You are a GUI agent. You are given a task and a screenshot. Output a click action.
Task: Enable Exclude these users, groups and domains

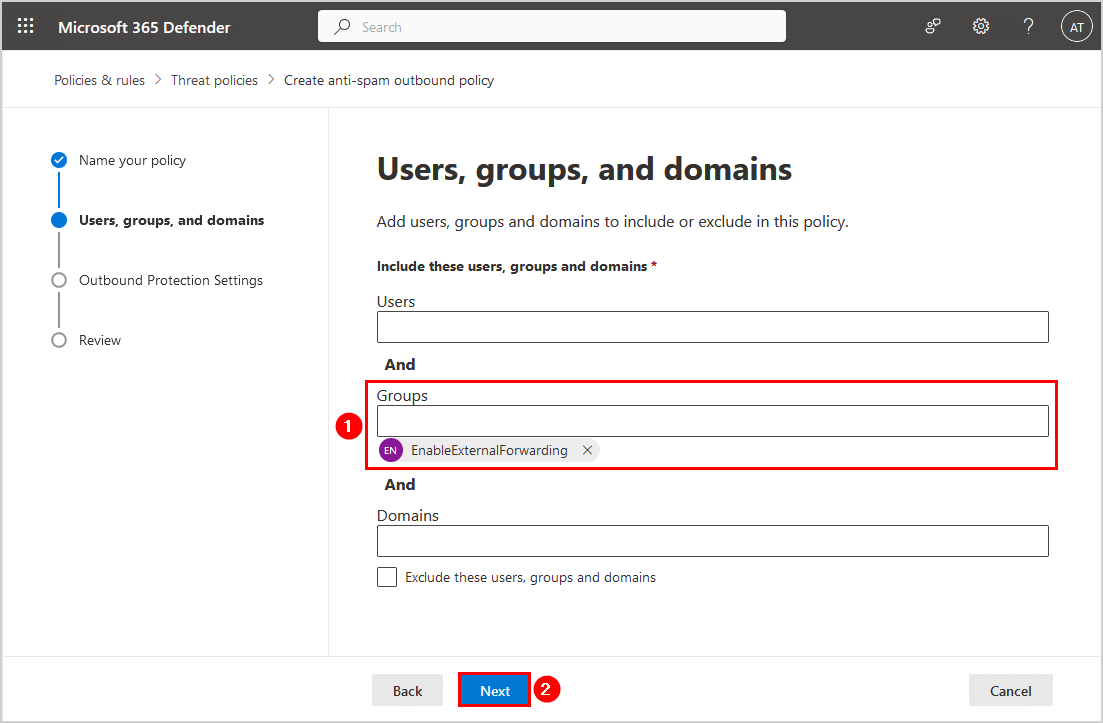pos(387,577)
